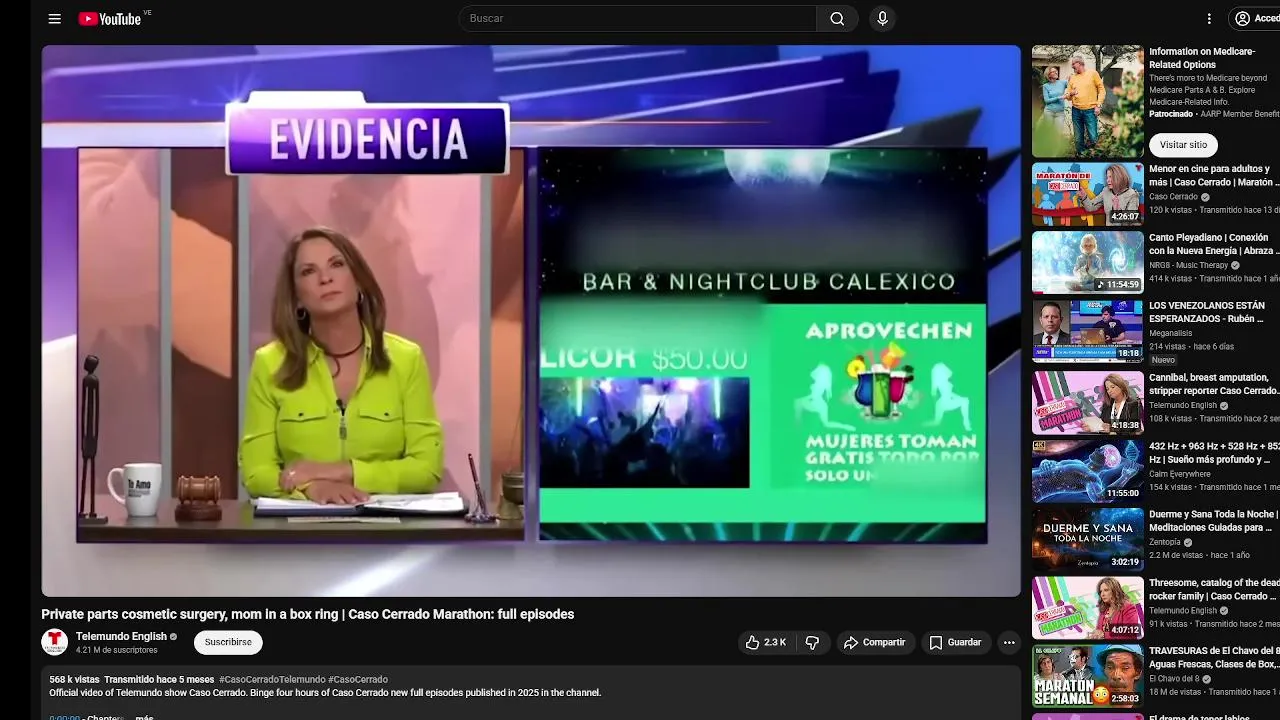Open 'Information on Medicare-Related Options' ad title

(1202, 58)
